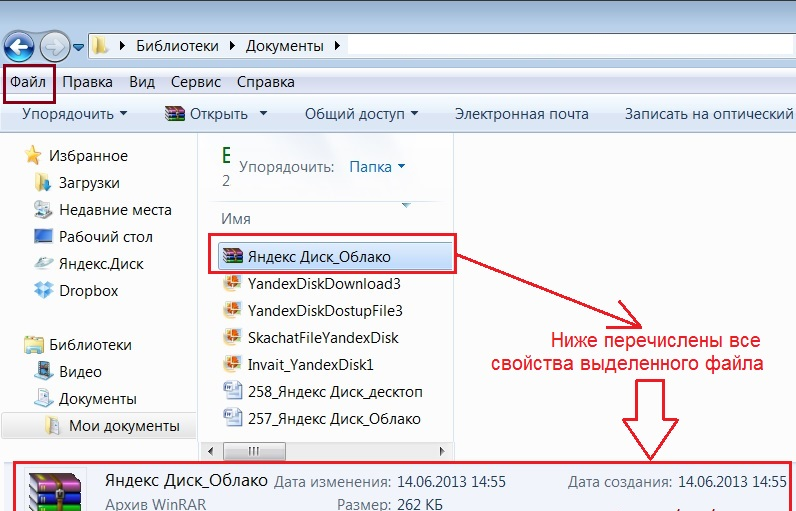This screenshot has width=796, height=511.
Task: Click the WinRAR thumbnail in details pane
Action: (54, 491)
